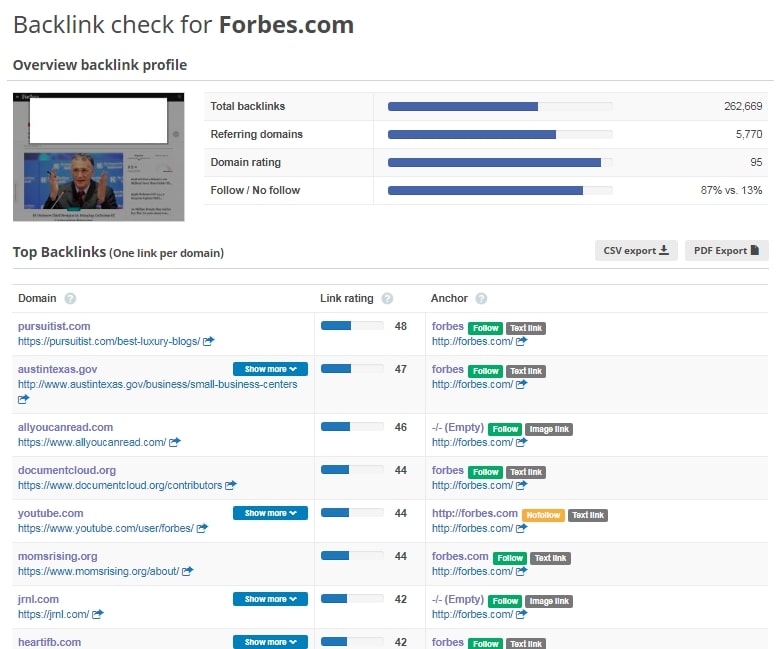The image size is (783, 649).
Task: Click the Follow tag in pursuitist.com row
Action: [x=485, y=328]
